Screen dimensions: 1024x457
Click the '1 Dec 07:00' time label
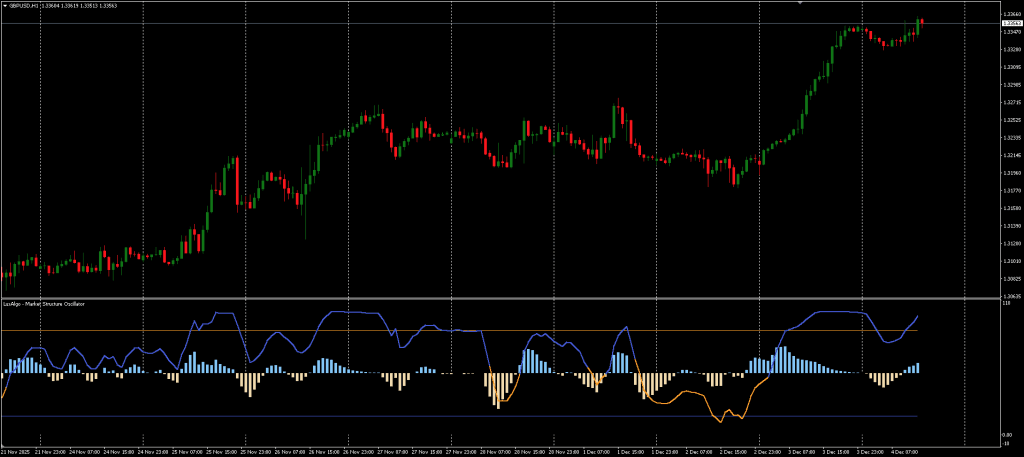coord(595,451)
